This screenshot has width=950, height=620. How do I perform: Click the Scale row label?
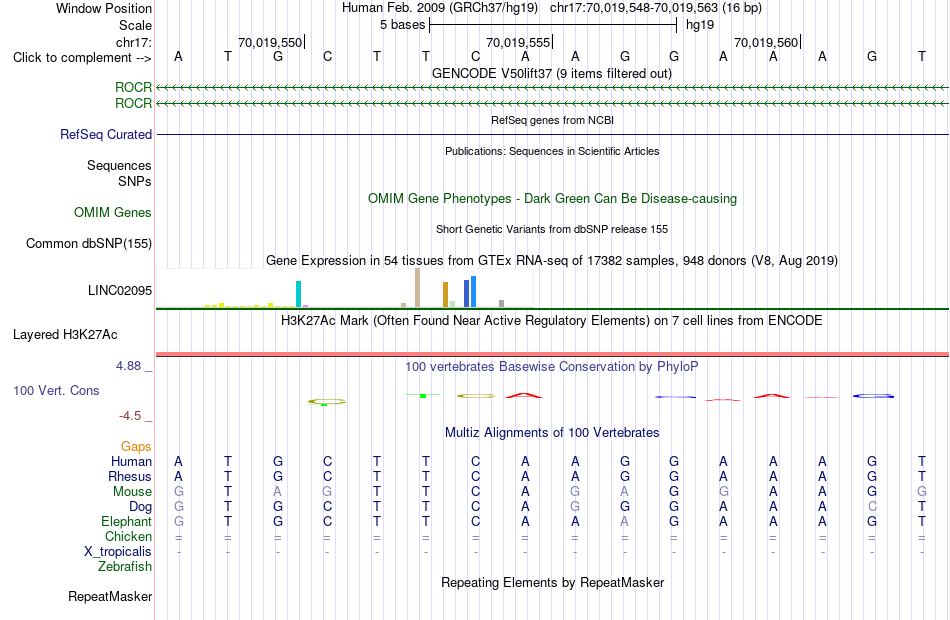[x=135, y=25]
